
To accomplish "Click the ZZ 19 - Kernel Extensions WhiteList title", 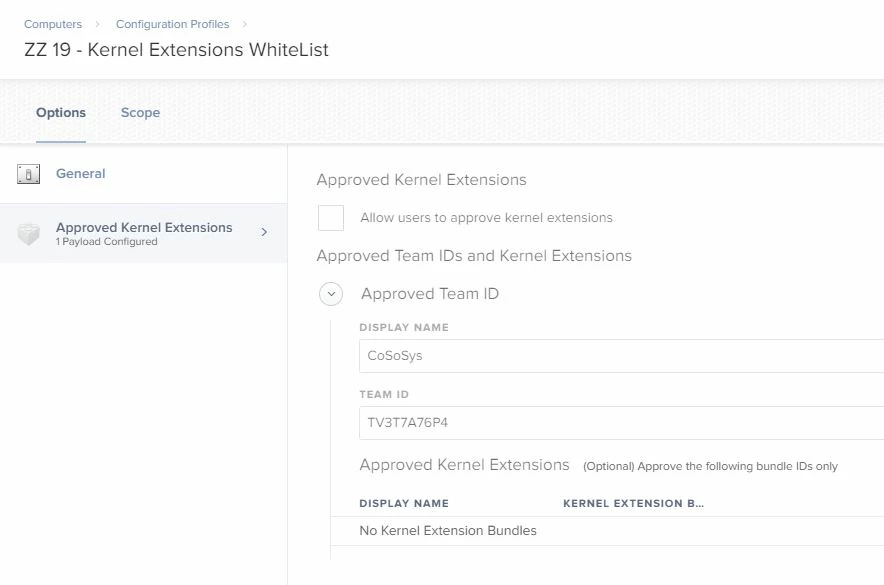I will click(176, 50).
